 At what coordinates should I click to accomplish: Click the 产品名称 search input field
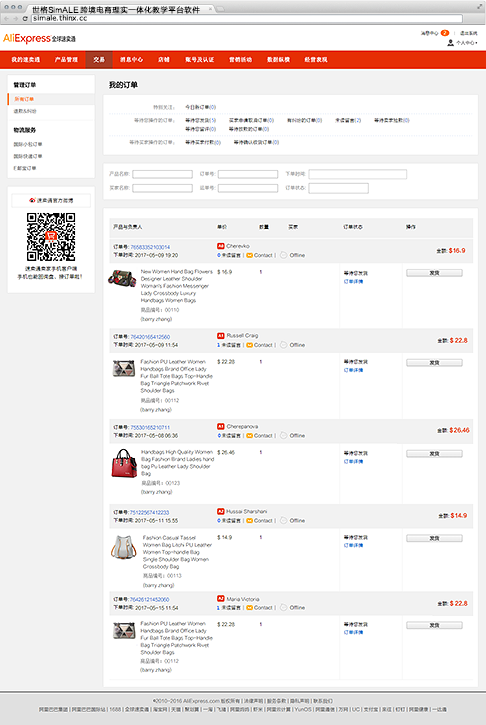tap(162, 174)
